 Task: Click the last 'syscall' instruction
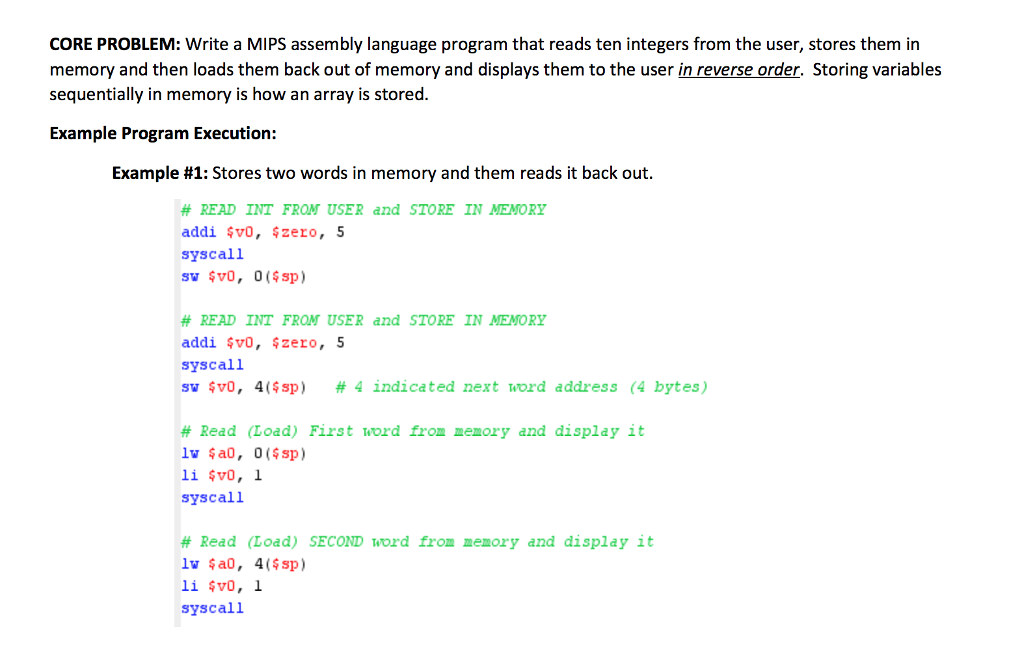coord(212,607)
